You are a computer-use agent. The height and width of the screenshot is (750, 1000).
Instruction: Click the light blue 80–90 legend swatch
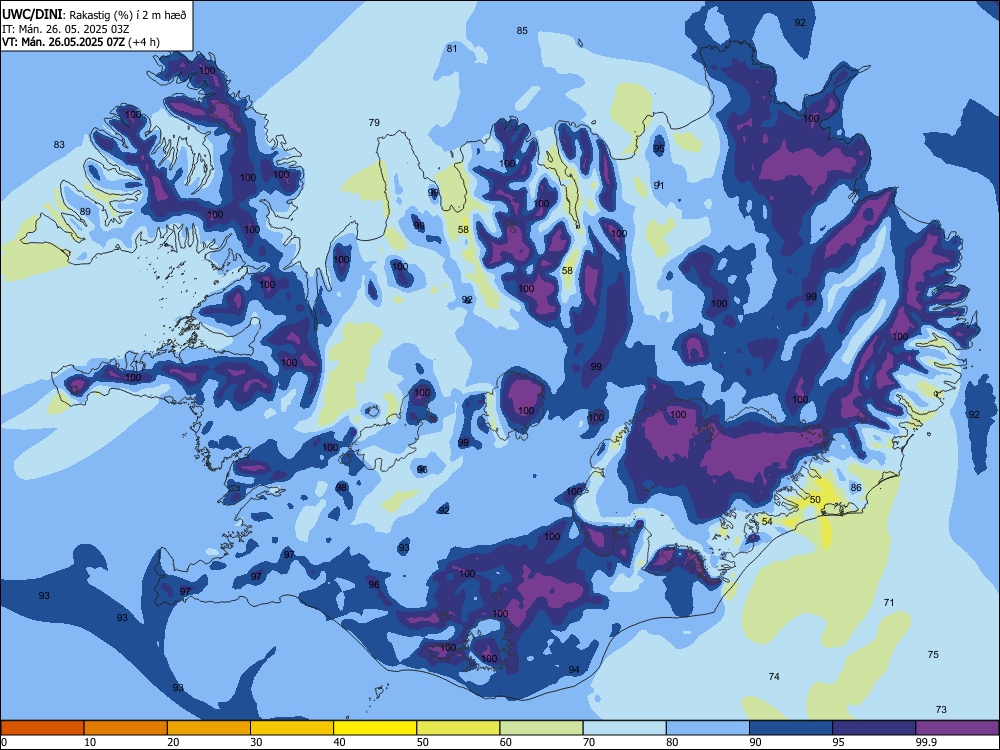pyautogui.click(x=708, y=728)
